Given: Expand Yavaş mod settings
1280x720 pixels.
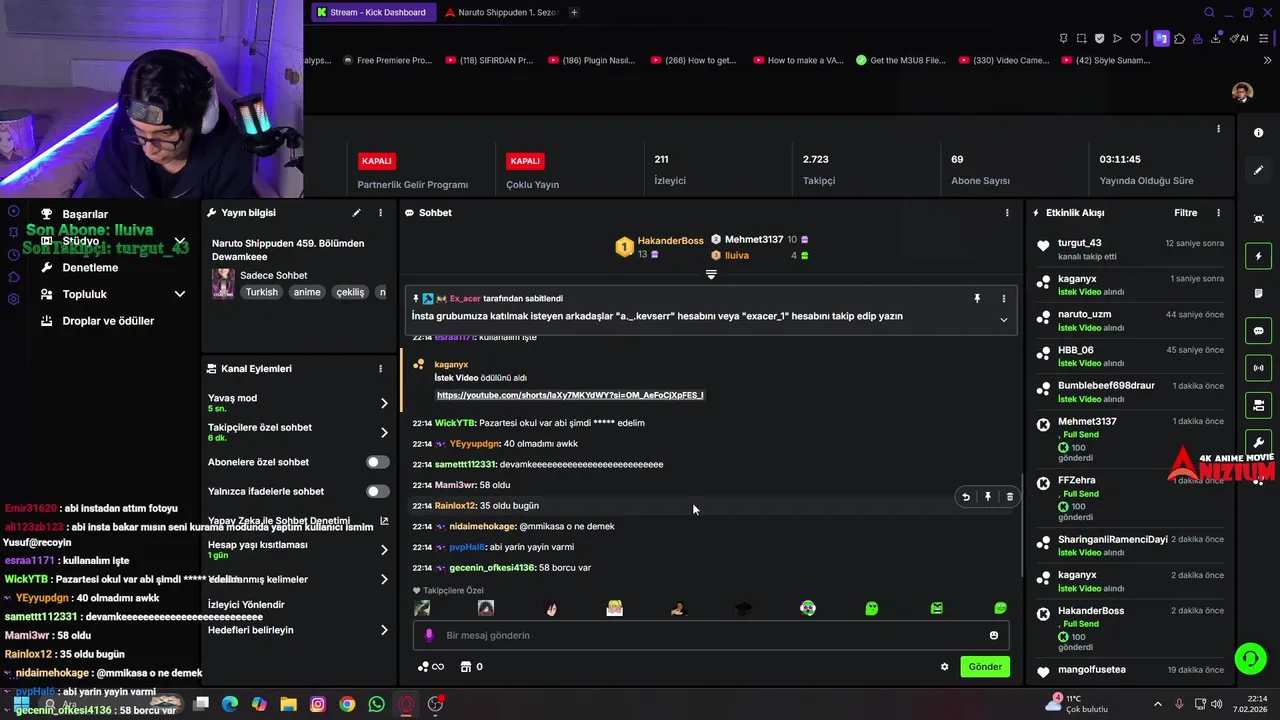Looking at the screenshot, I should click(384, 403).
